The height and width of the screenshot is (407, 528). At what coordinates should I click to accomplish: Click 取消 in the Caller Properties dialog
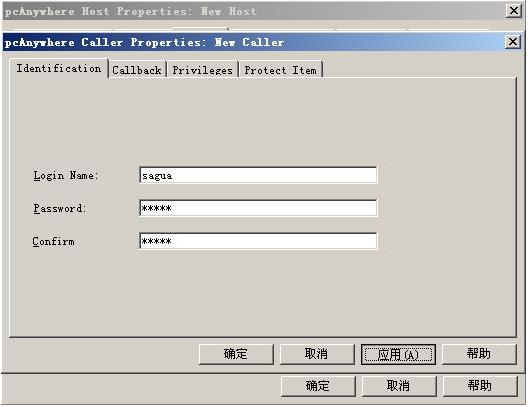coord(317,354)
